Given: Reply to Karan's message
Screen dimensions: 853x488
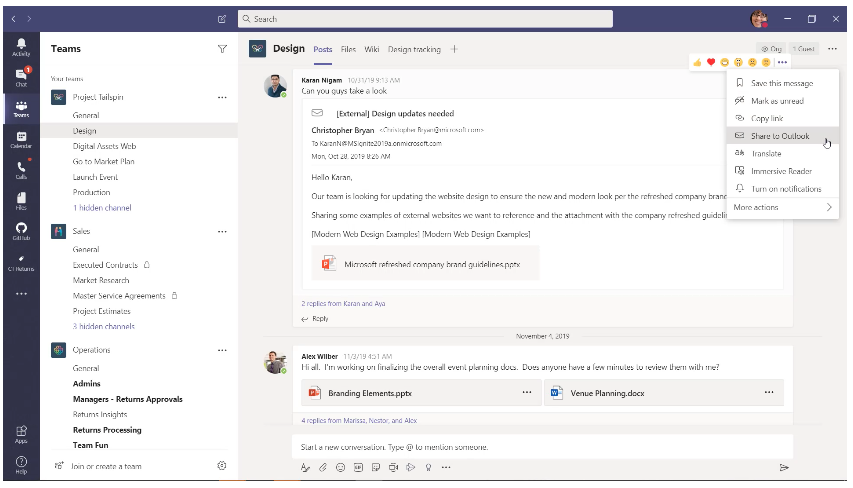Looking at the screenshot, I should 315,319.
